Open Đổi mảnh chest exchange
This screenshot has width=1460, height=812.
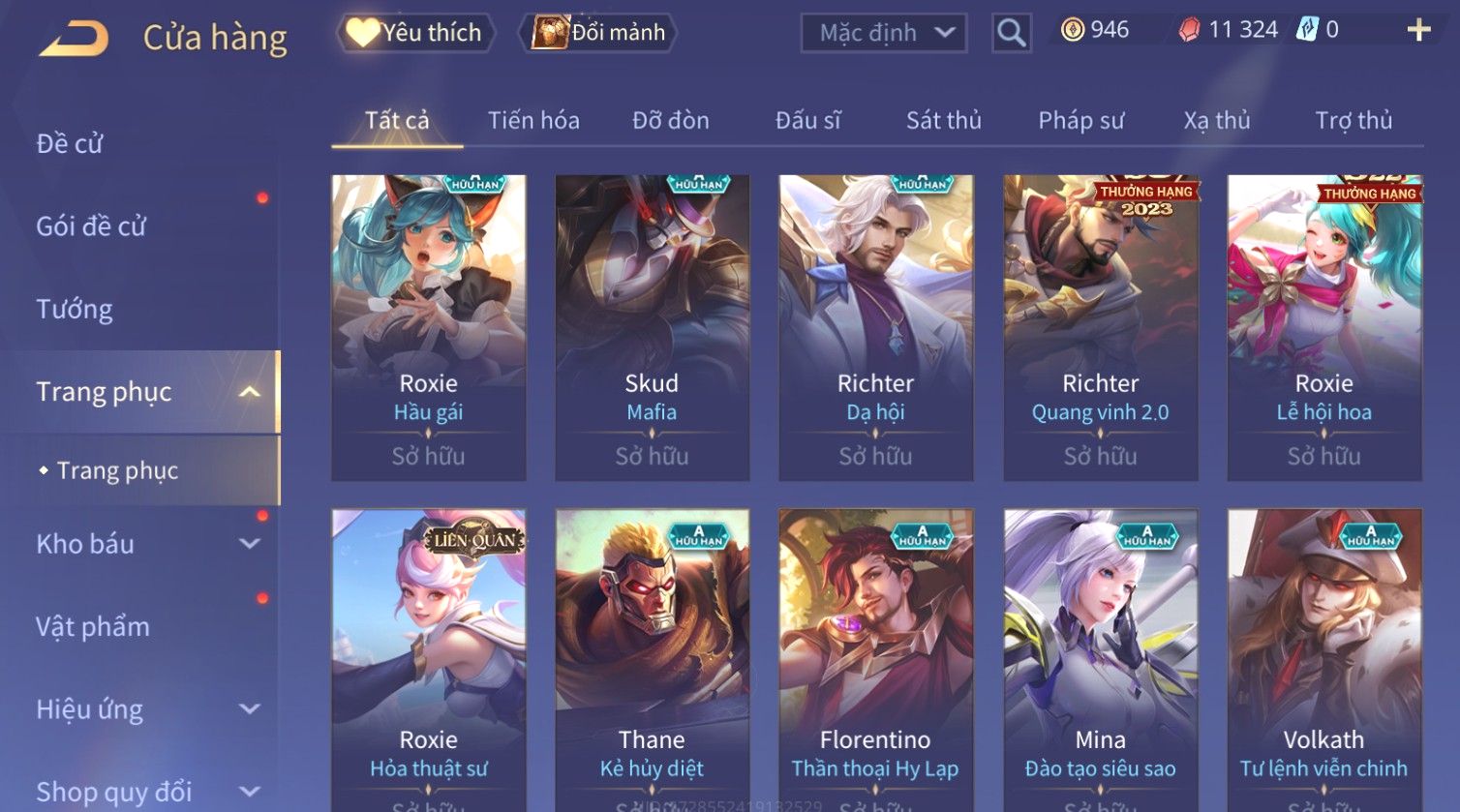(x=597, y=33)
